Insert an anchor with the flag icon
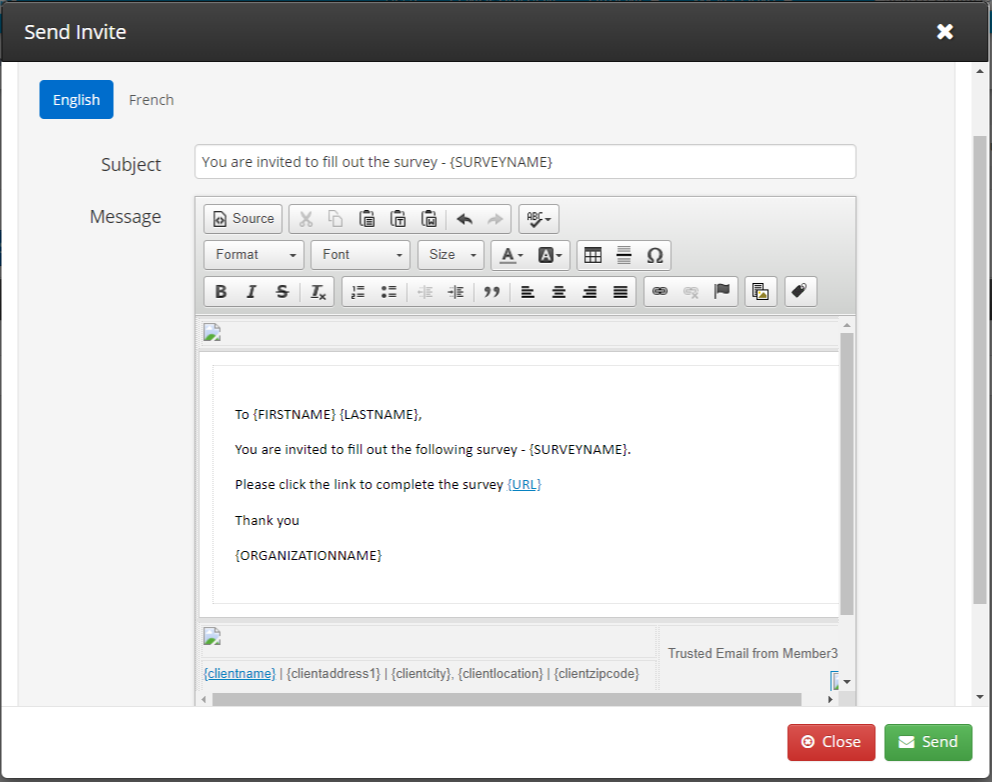 (x=721, y=292)
